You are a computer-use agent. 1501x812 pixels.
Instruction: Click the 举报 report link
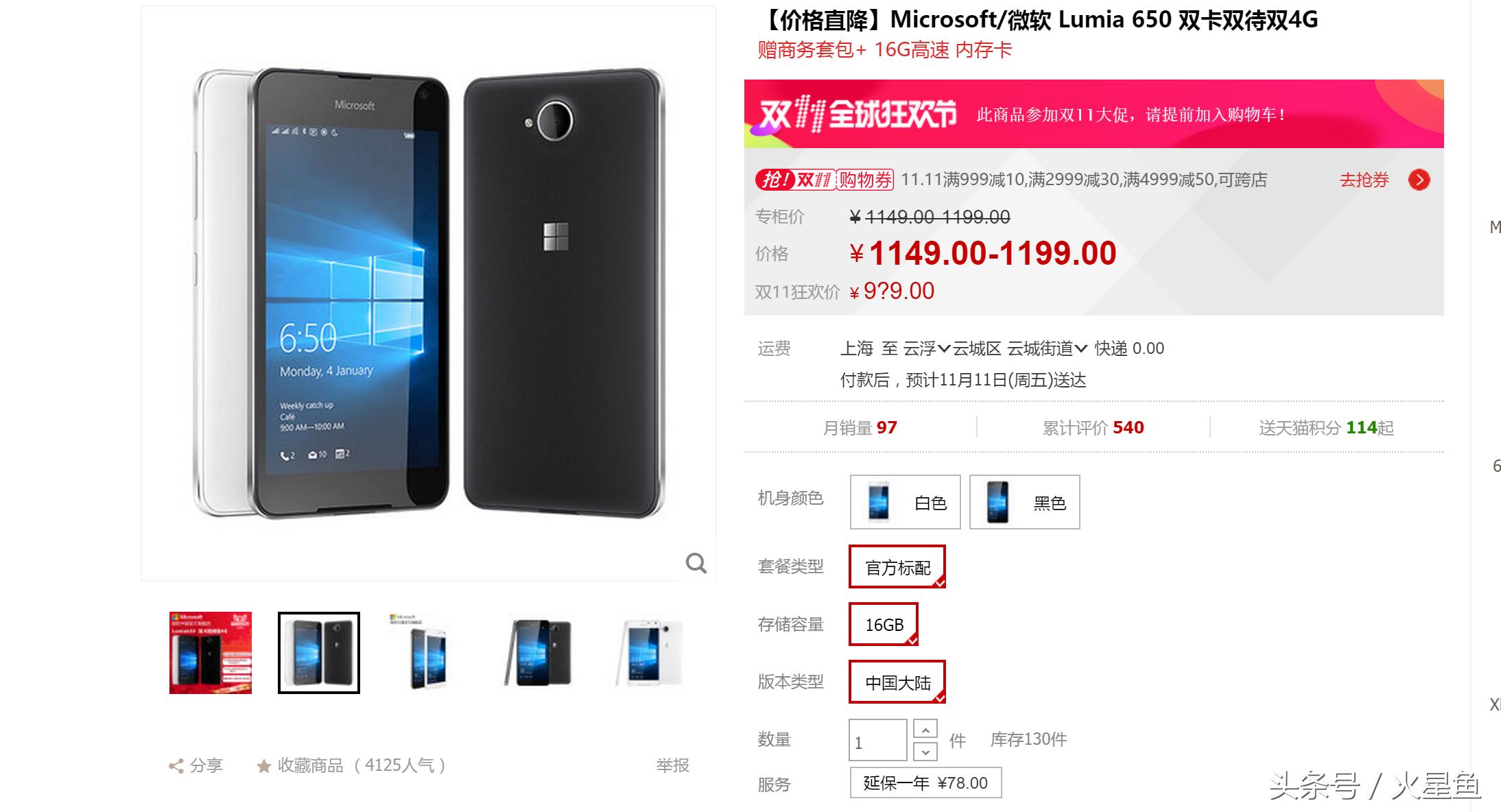(672, 765)
